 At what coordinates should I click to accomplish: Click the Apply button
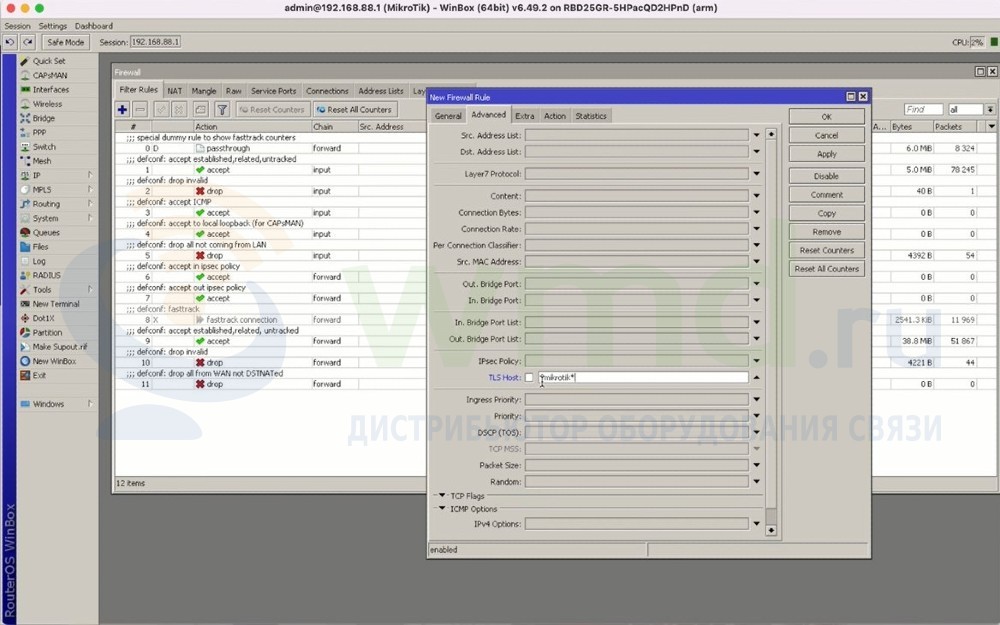[827, 154]
